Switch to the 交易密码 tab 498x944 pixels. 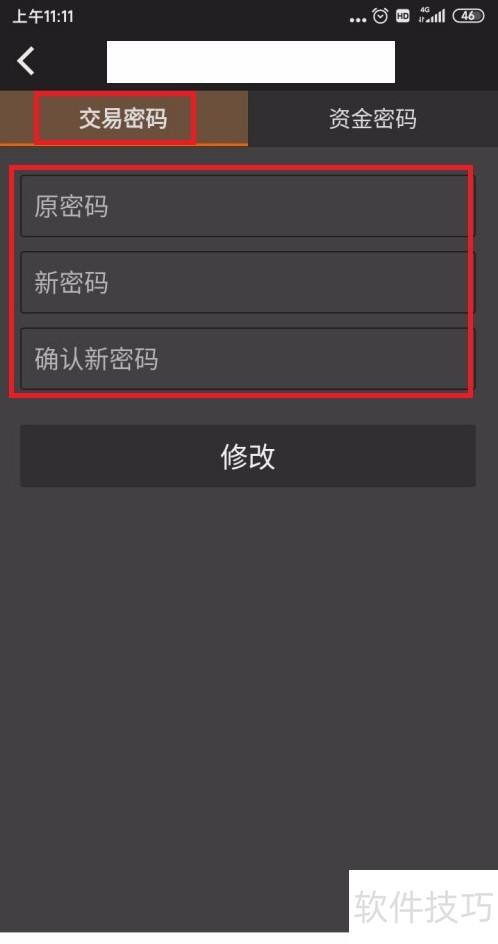(123, 118)
